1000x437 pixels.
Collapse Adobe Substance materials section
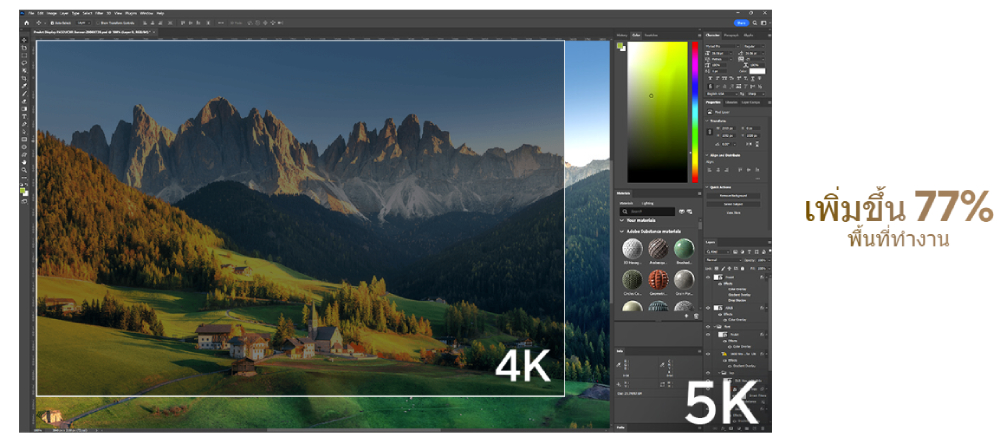(x=622, y=232)
